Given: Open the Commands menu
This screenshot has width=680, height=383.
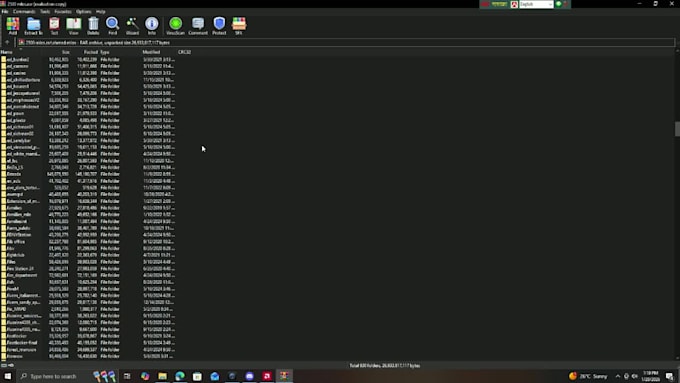Looking at the screenshot, I should (x=24, y=12).
